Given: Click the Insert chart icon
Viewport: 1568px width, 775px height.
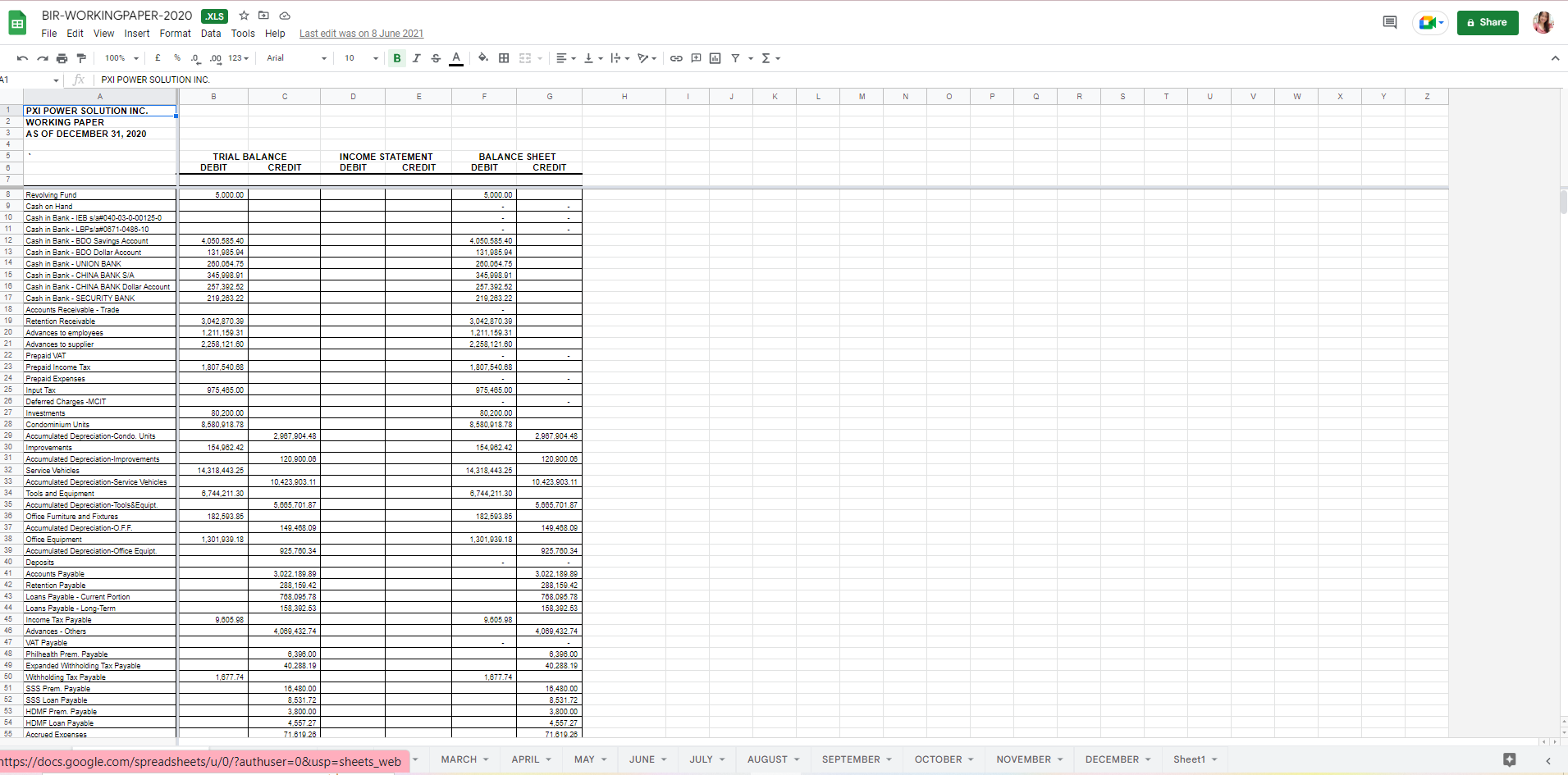Looking at the screenshot, I should [x=715, y=58].
